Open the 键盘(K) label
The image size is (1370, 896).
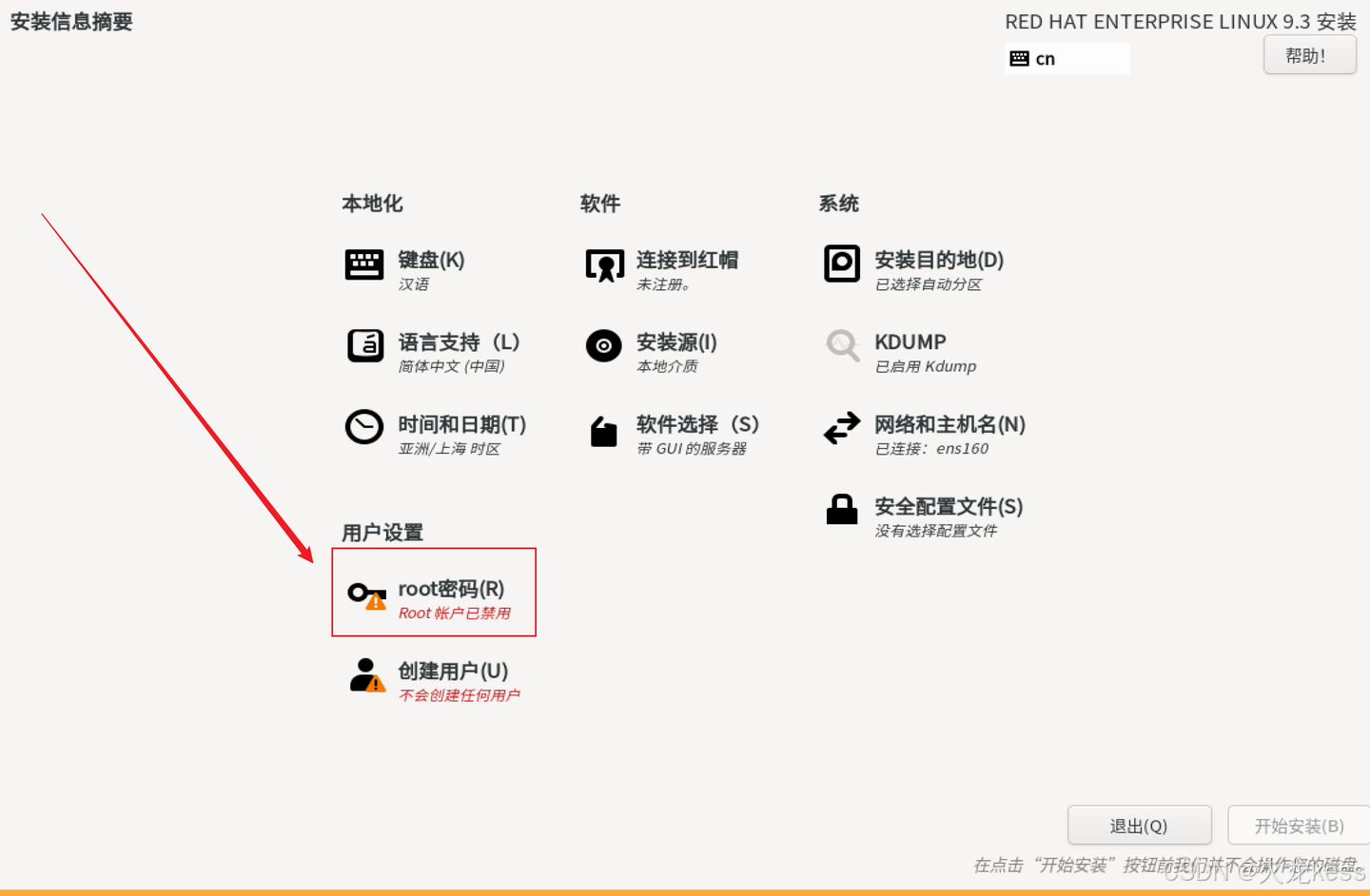431,260
